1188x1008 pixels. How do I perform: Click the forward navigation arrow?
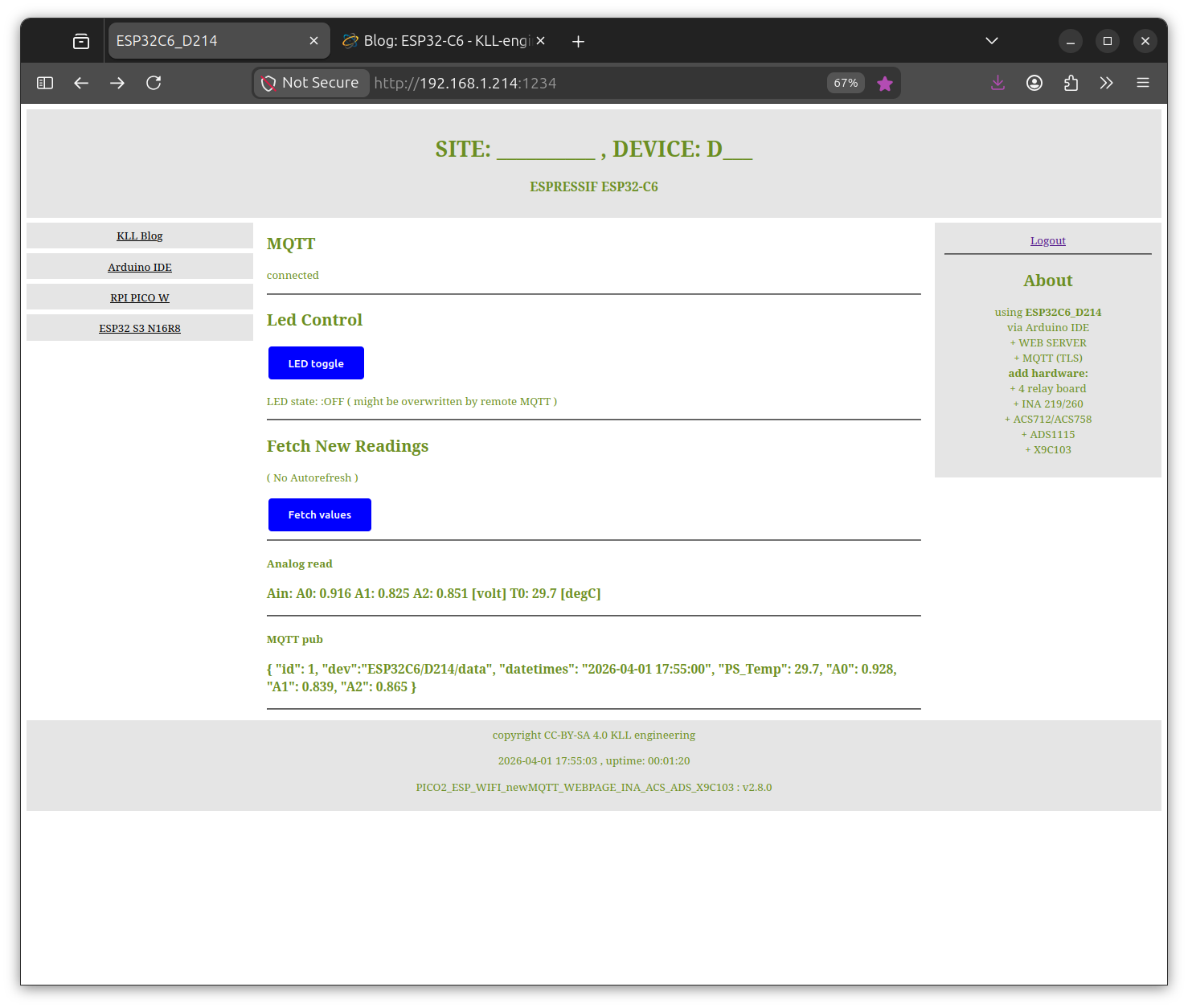[x=117, y=83]
